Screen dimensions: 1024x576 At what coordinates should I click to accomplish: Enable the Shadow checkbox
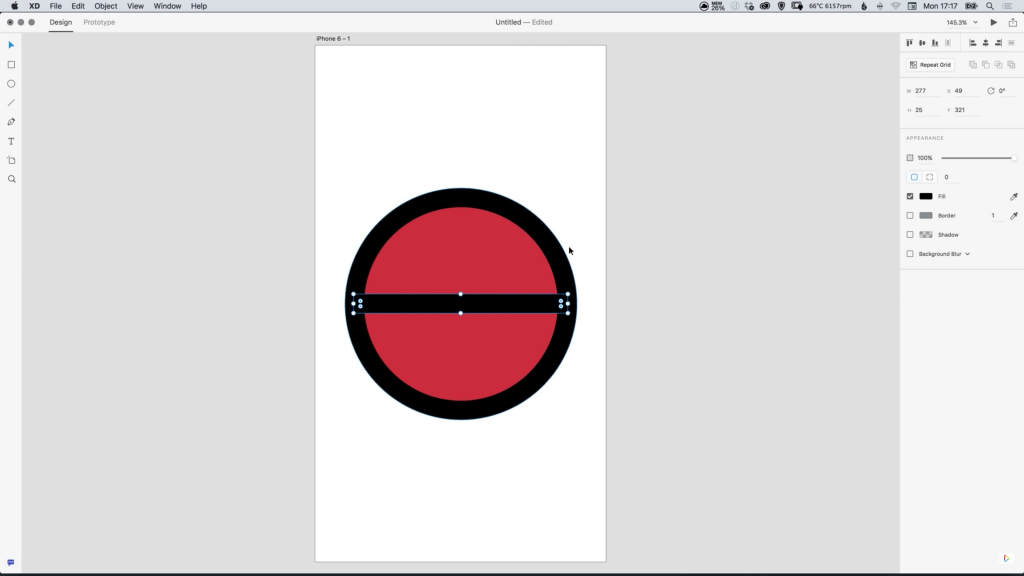coord(910,234)
